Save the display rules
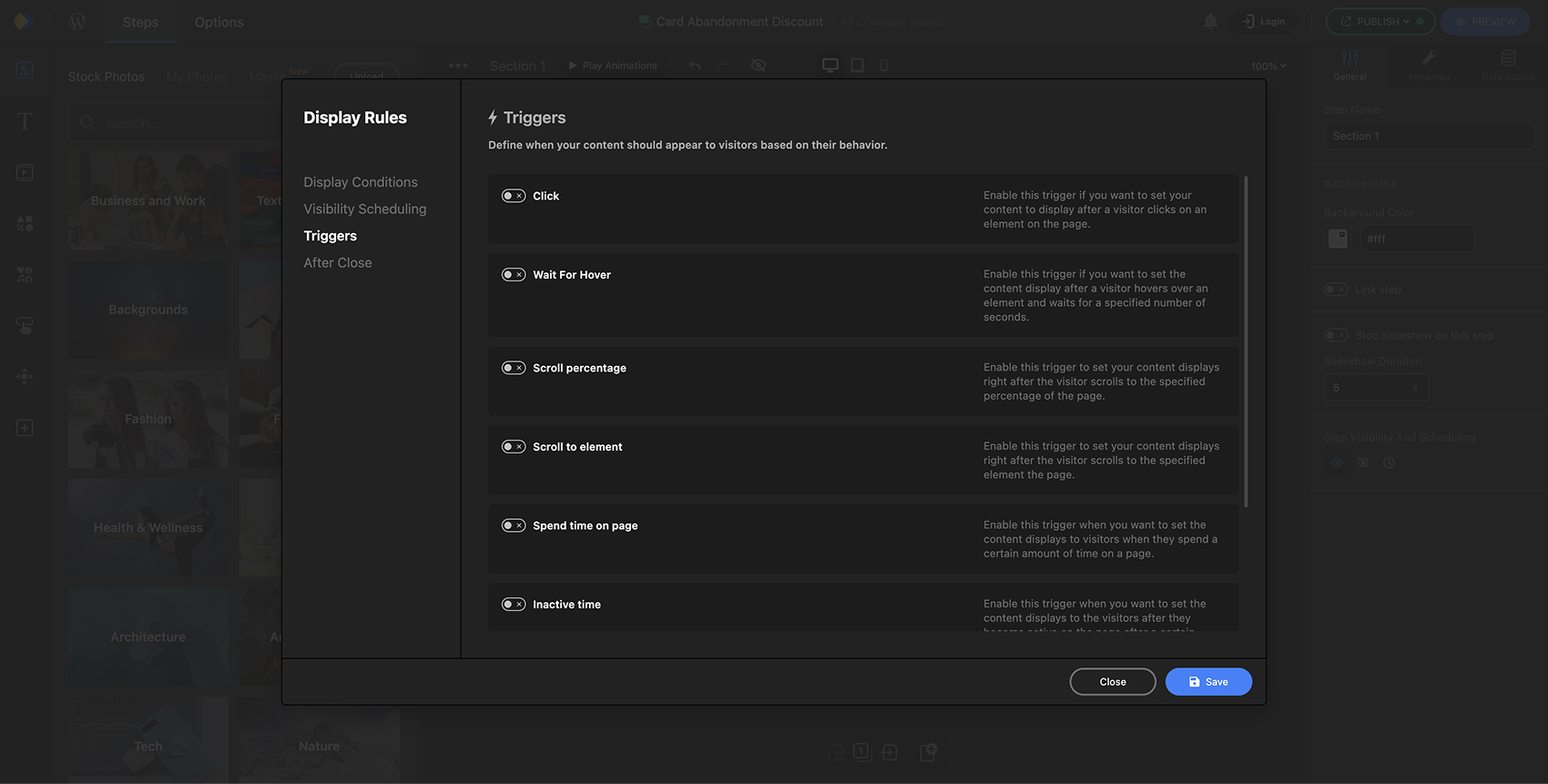The height and width of the screenshot is (784, 1548). (1208, 682)
